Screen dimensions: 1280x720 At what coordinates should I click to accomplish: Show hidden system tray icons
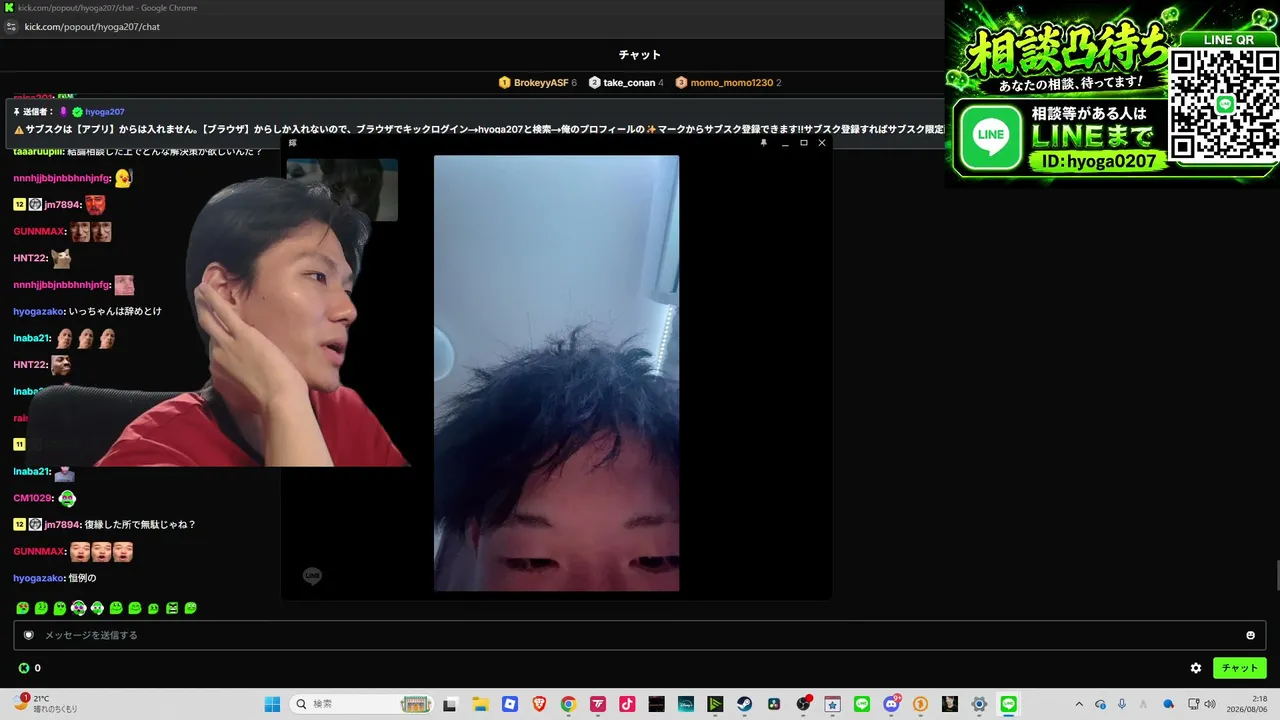click(1078, 704)
